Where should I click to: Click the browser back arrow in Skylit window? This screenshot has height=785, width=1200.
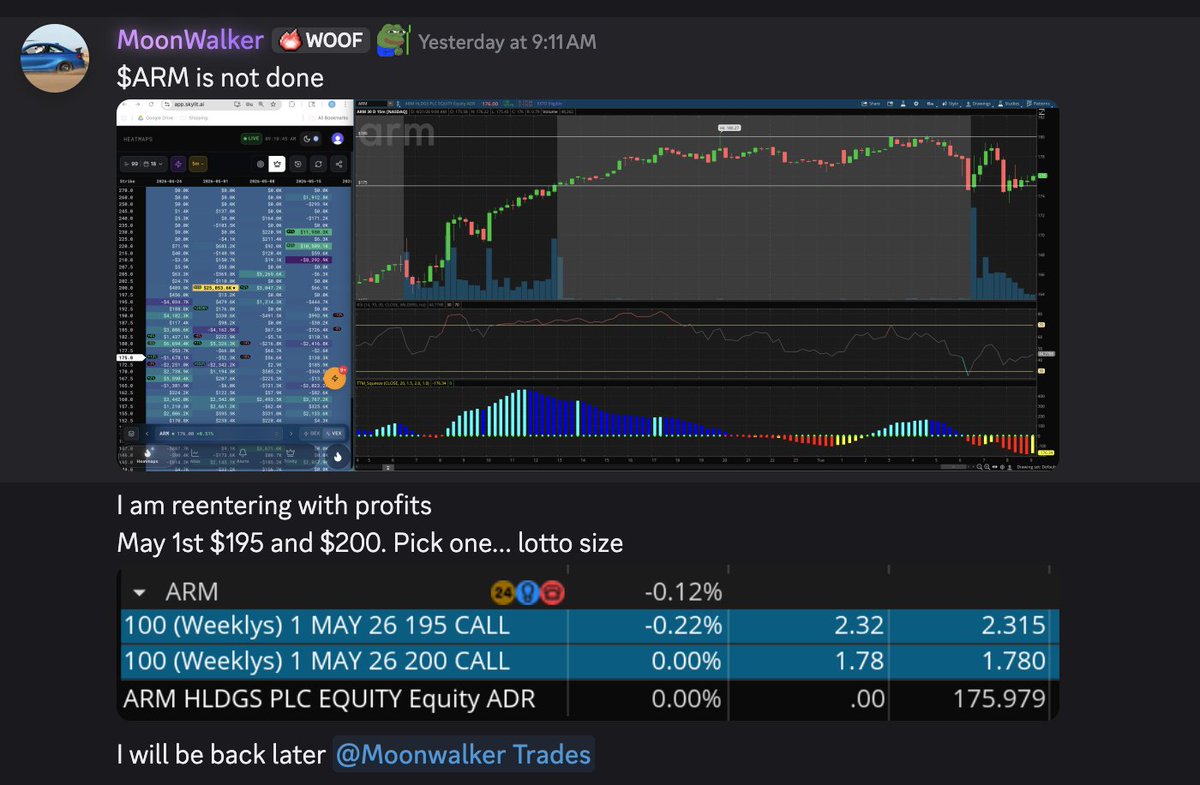click(x=125, y=104)
